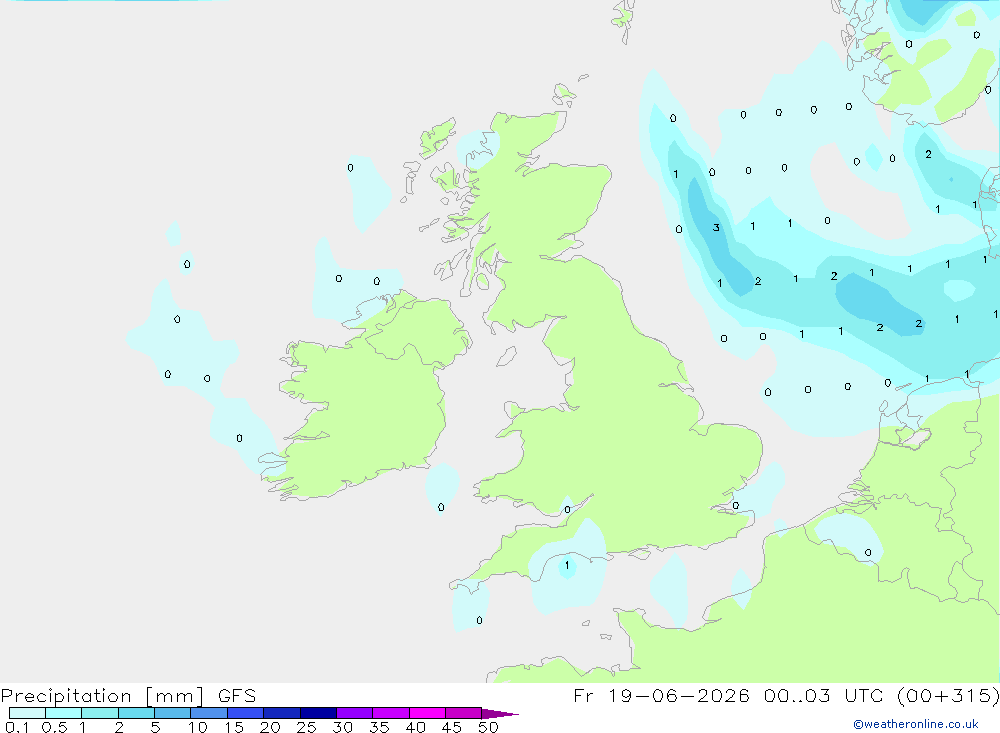
Task: Click the '35' legend scale label
Action: click(x=379, y=727)
